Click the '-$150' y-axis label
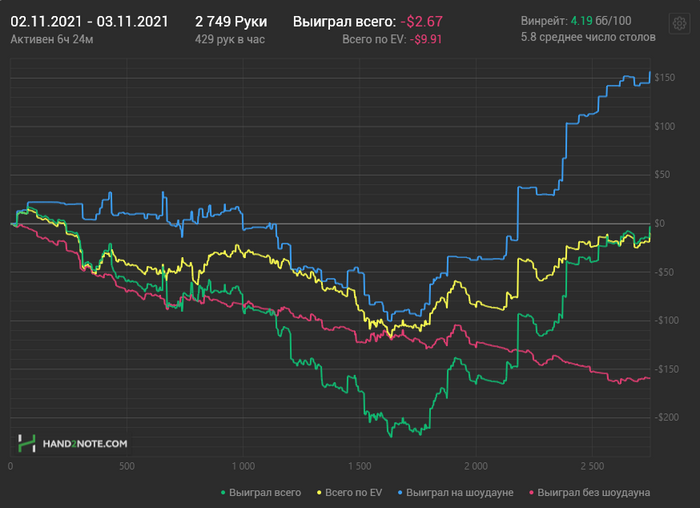Viewport: 700px width, 508px height. point(667,369)
